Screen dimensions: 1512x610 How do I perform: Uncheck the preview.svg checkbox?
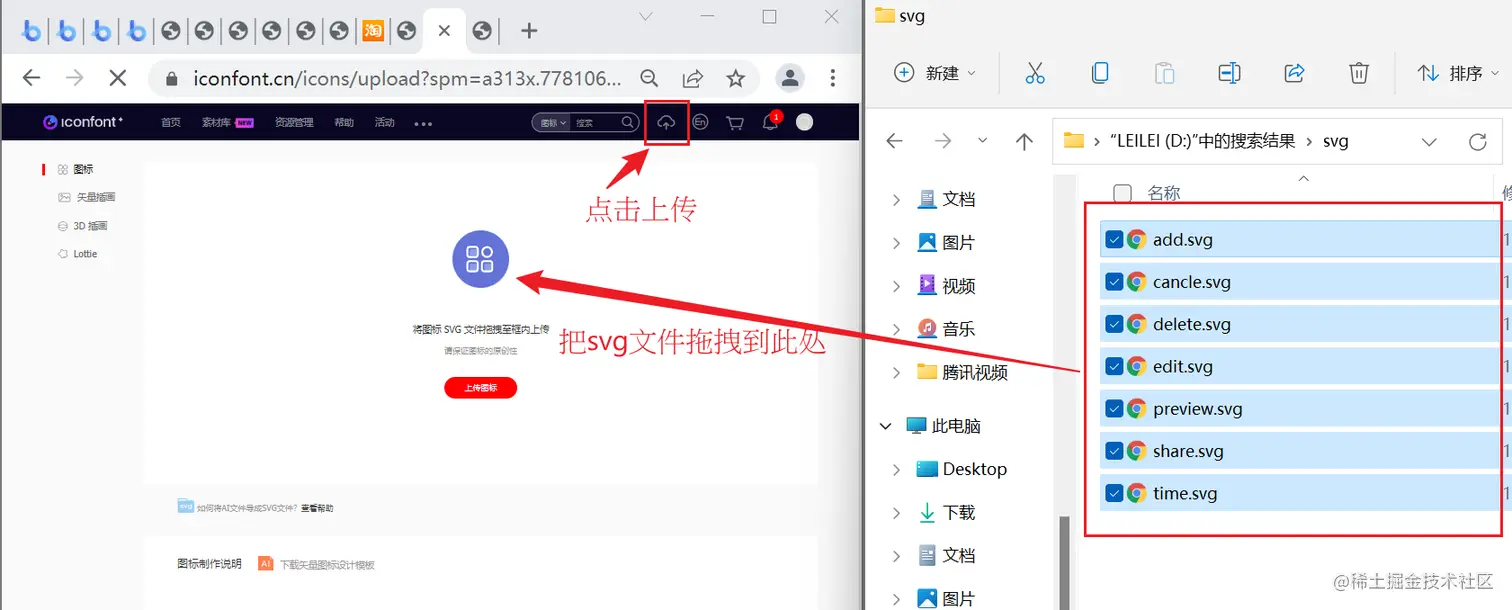coord(1114,409)
